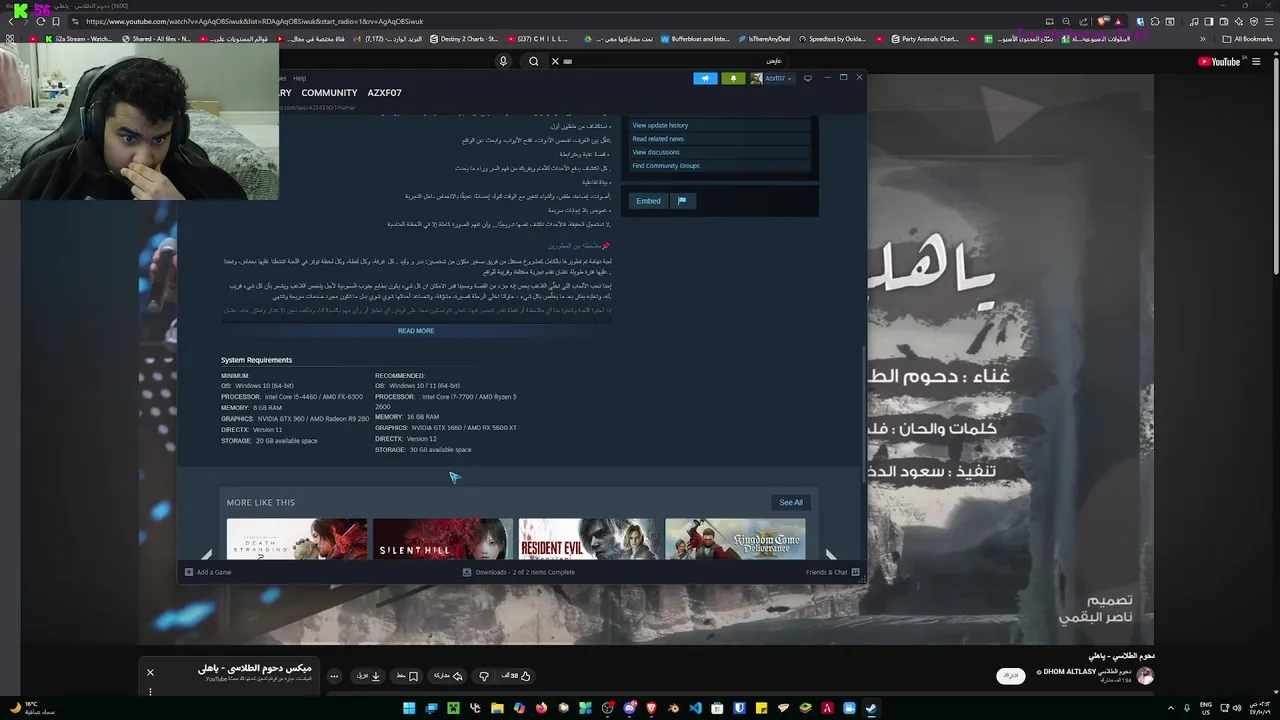Viewport: 1280px width, 720px height.
Task: Open Steam Help menu
Action: [300, 78]
